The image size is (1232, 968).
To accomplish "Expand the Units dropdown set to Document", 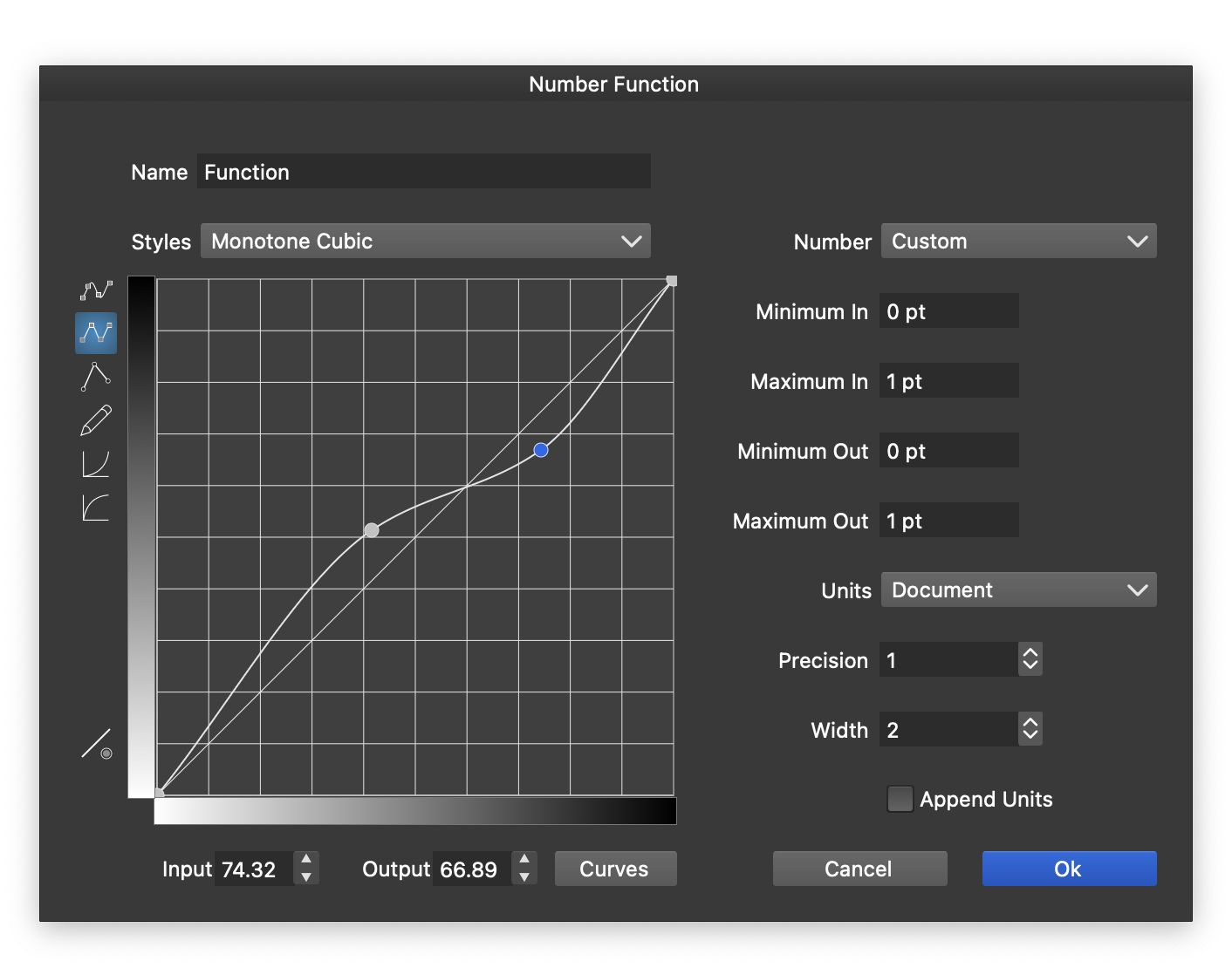I will tap(1018, 590).
